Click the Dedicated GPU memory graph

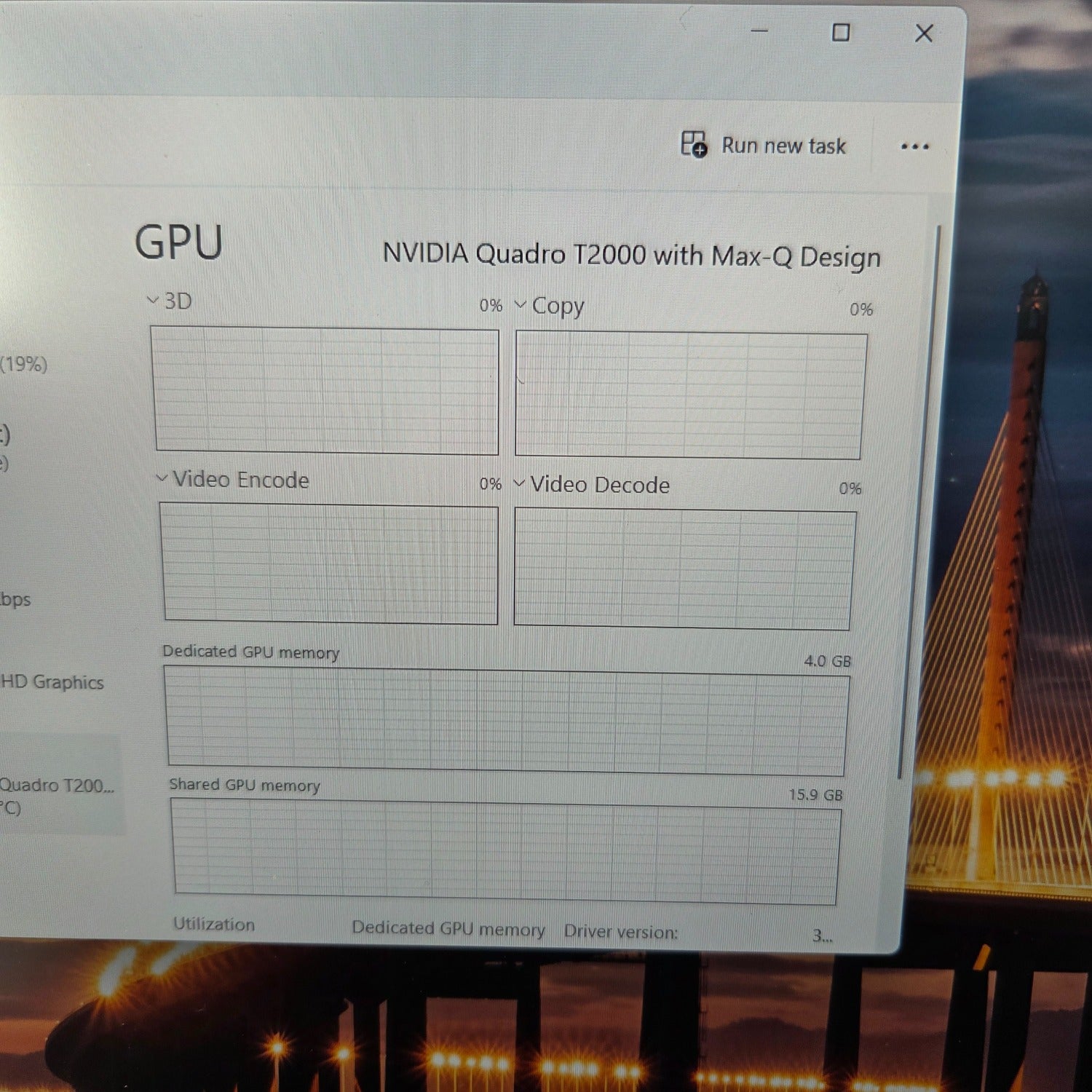(507, 721)
